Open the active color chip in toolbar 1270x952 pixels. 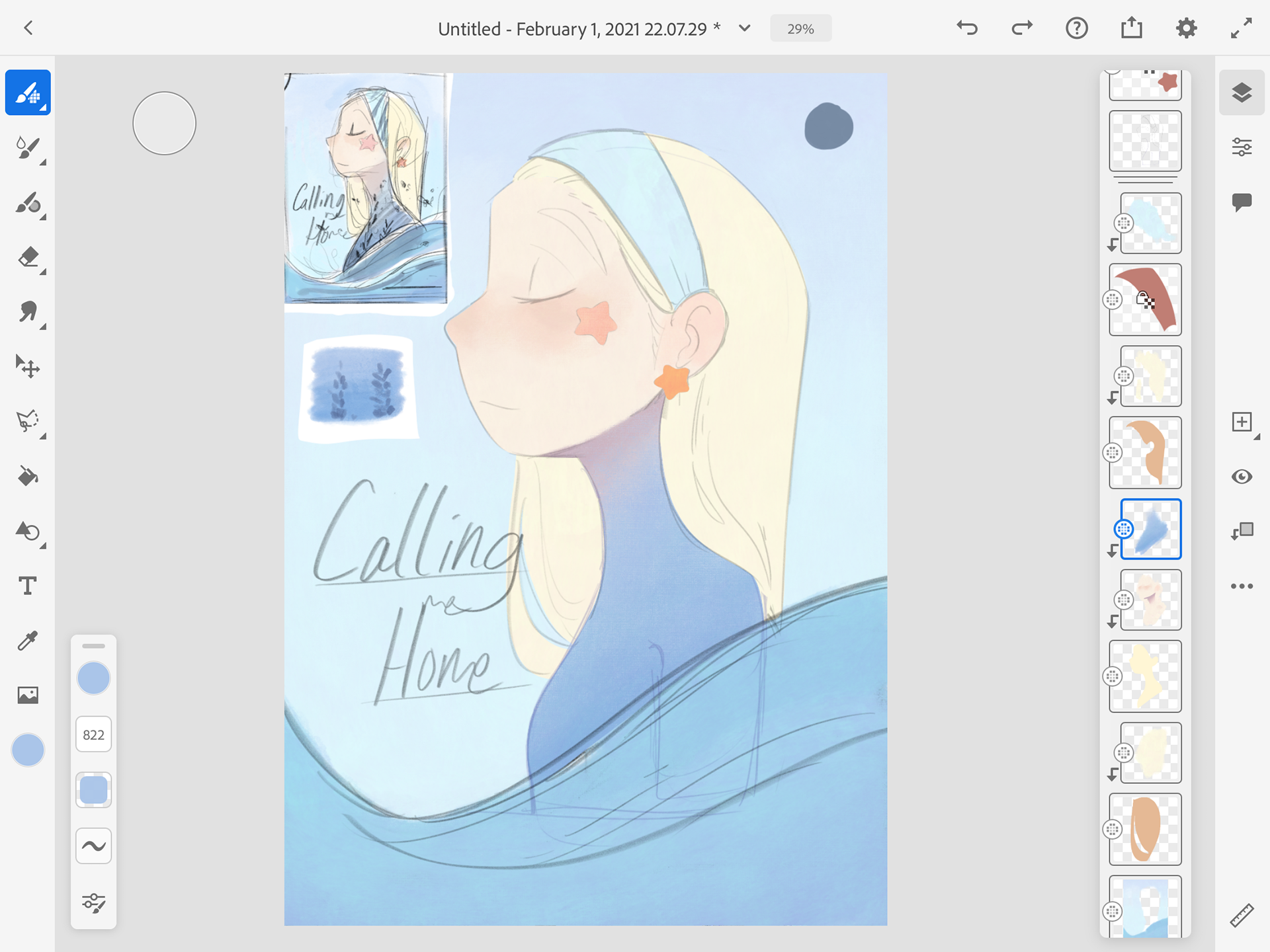tap(28, 750)
